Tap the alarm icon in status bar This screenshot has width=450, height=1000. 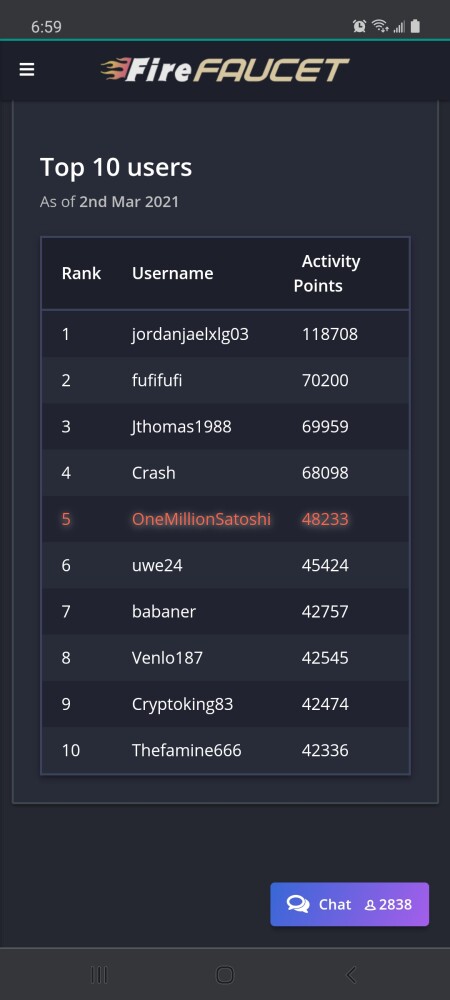tap(359, 26)
